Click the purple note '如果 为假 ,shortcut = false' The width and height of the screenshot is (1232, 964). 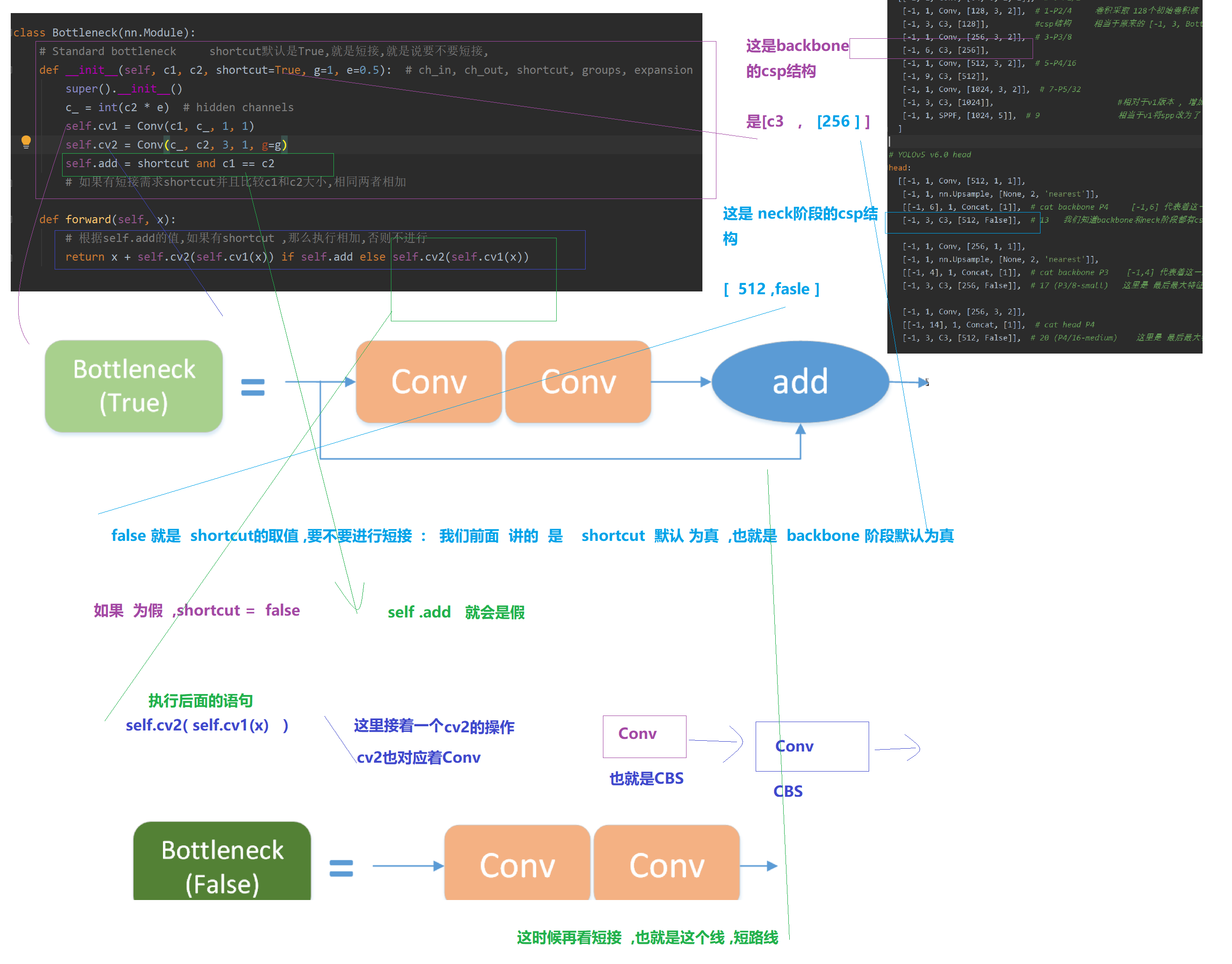coord(197,610)
